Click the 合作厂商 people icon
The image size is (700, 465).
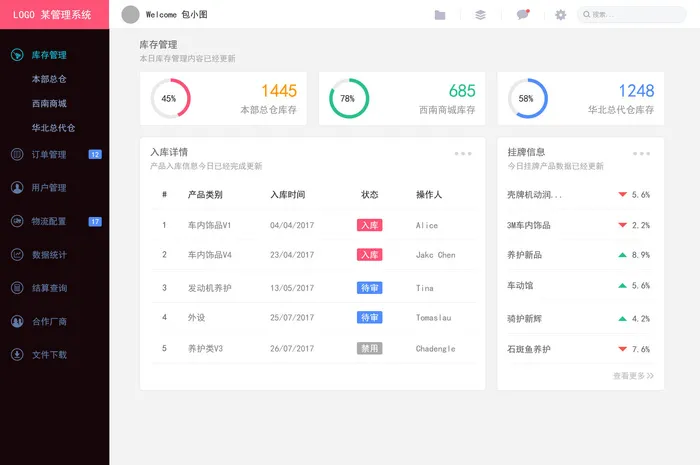(17, 321)
